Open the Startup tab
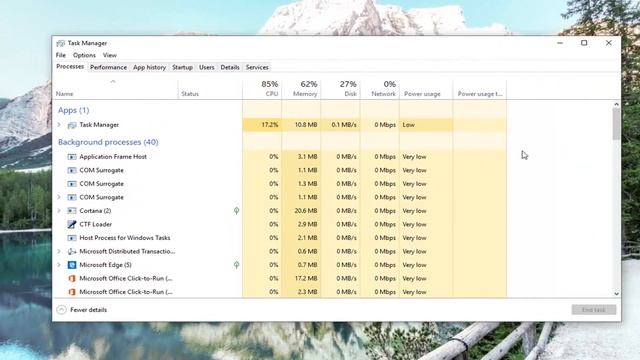This screenshot has width=640, height=360. 182,67
